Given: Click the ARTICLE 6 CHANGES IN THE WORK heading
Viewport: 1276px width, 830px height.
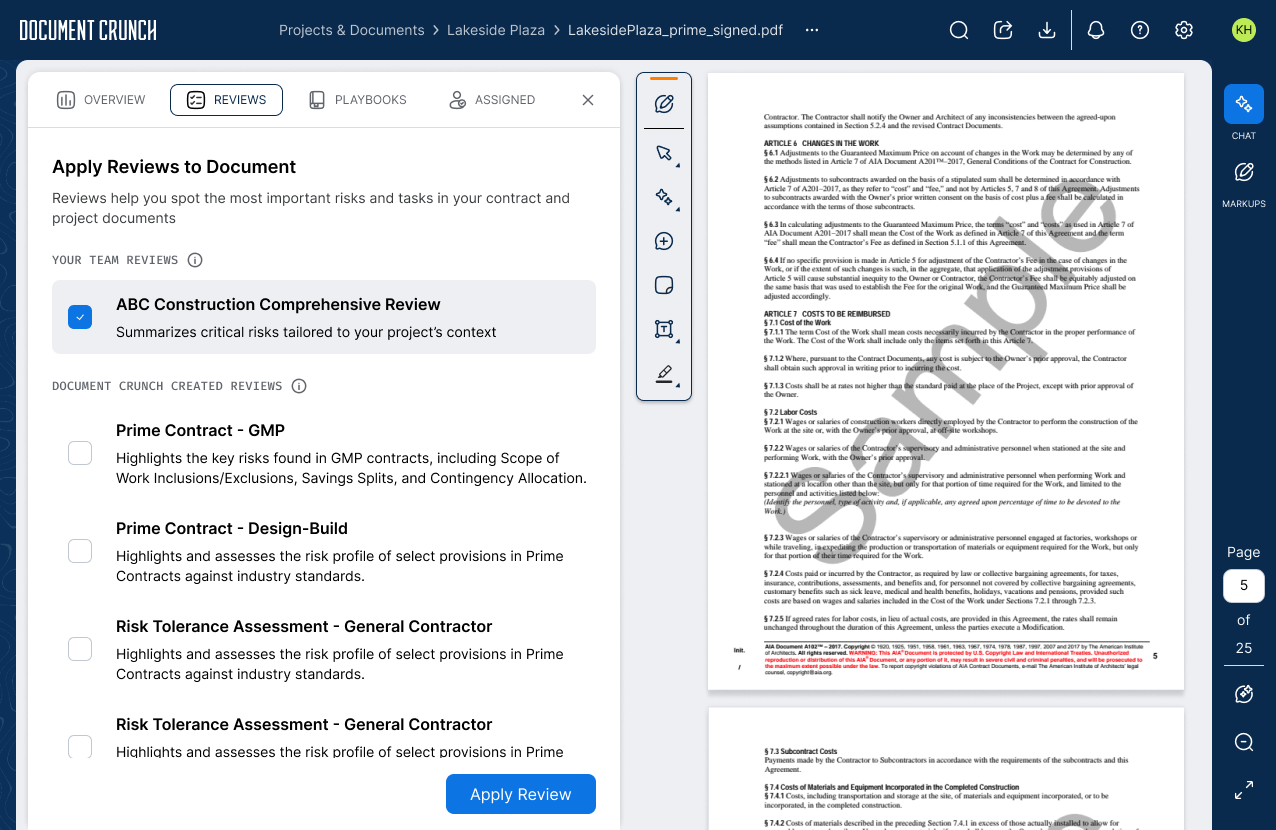Looking at the screenshot, I should [x=821, y=143].
